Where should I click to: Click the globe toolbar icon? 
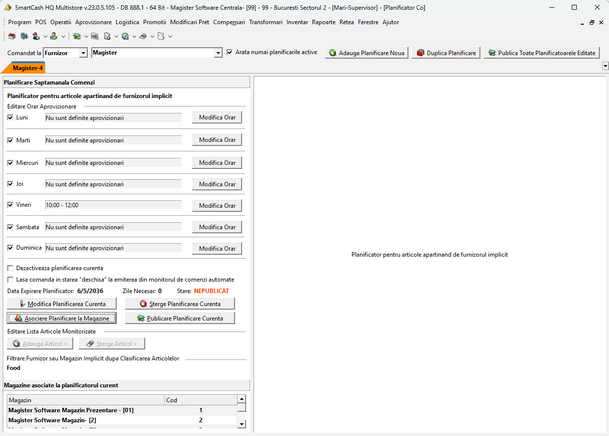pos(125,36)
